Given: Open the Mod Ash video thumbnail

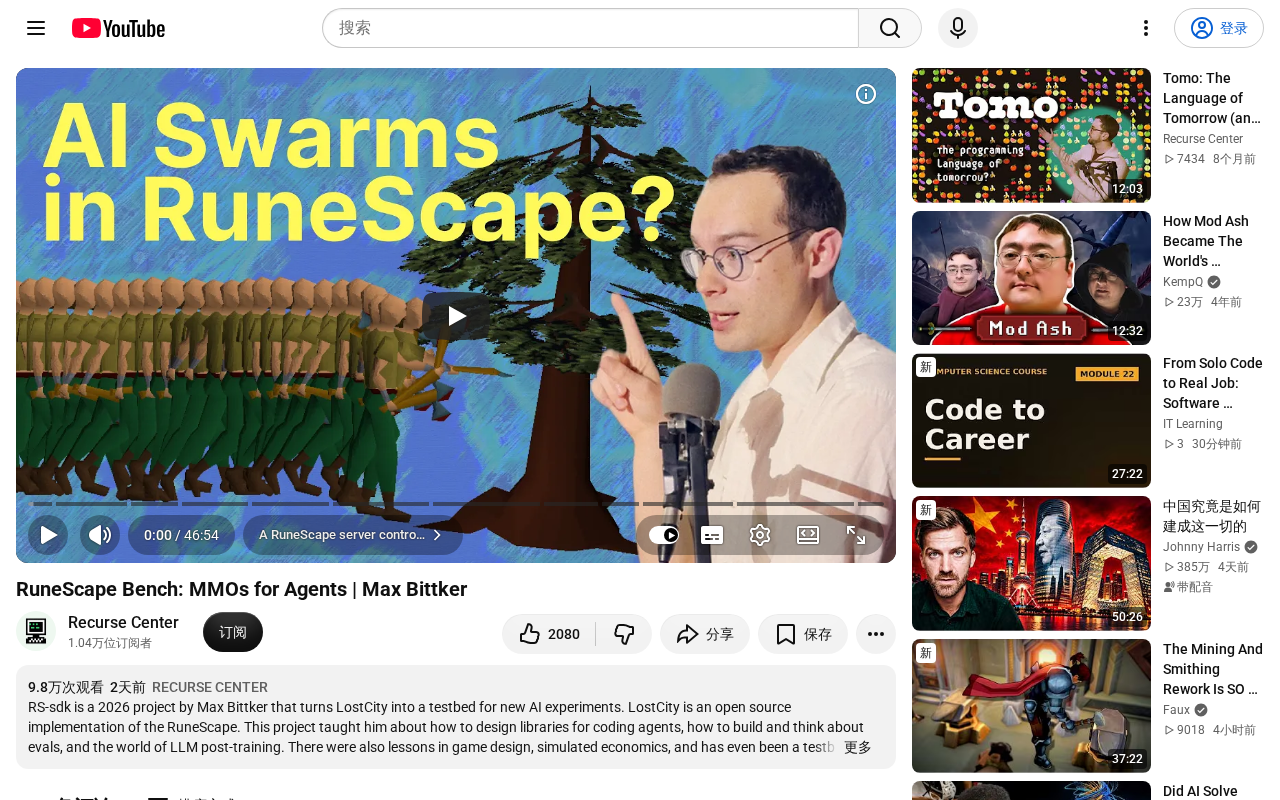Looking at the screenshot, I should tap(1031, 278).
